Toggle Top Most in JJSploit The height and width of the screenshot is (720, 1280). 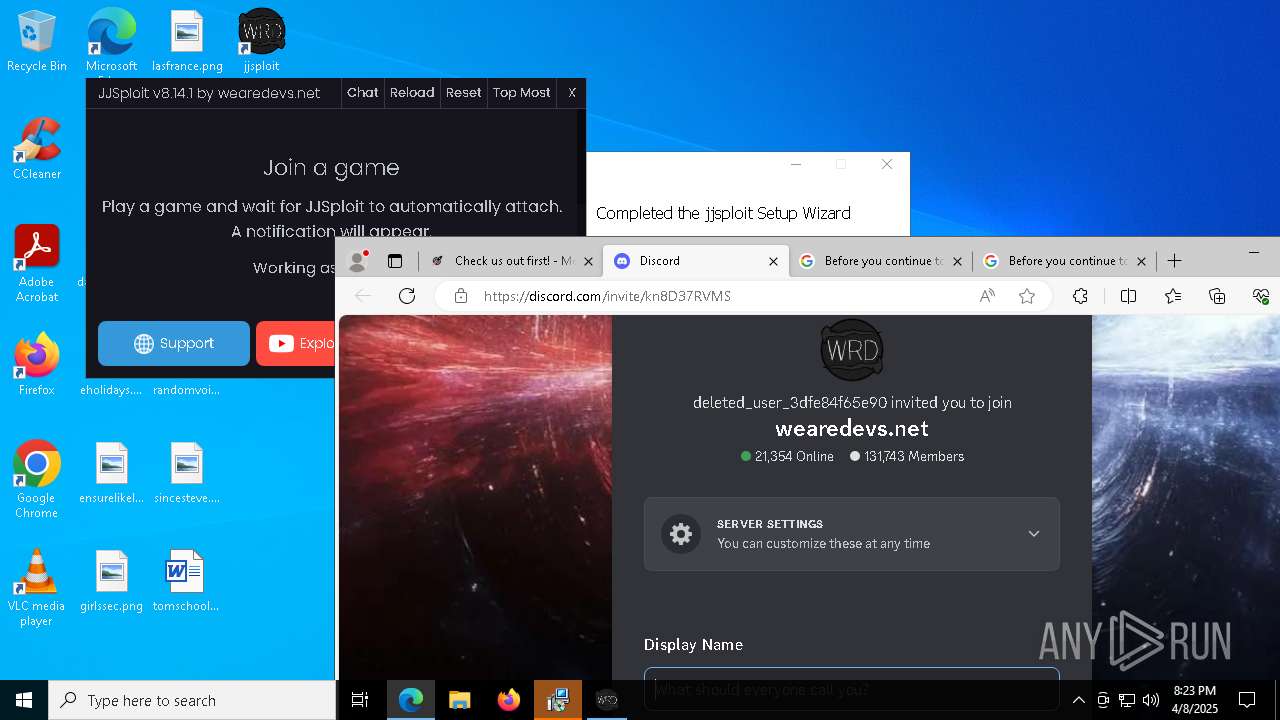click(x=521, y=93)
